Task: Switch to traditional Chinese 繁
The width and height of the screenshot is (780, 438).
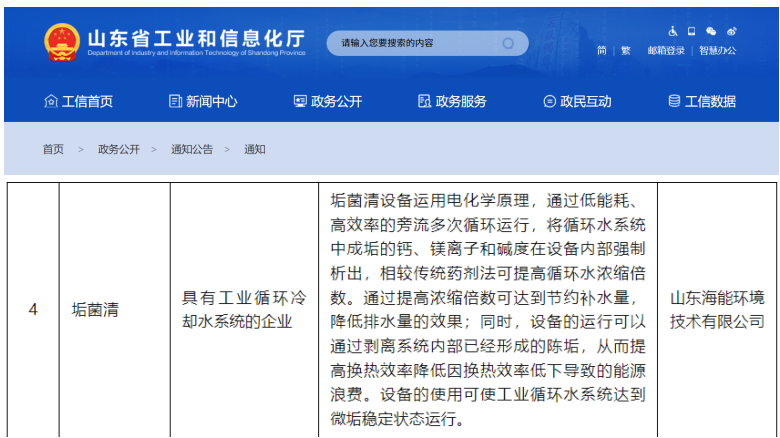Action: click(x=626, y=51)
